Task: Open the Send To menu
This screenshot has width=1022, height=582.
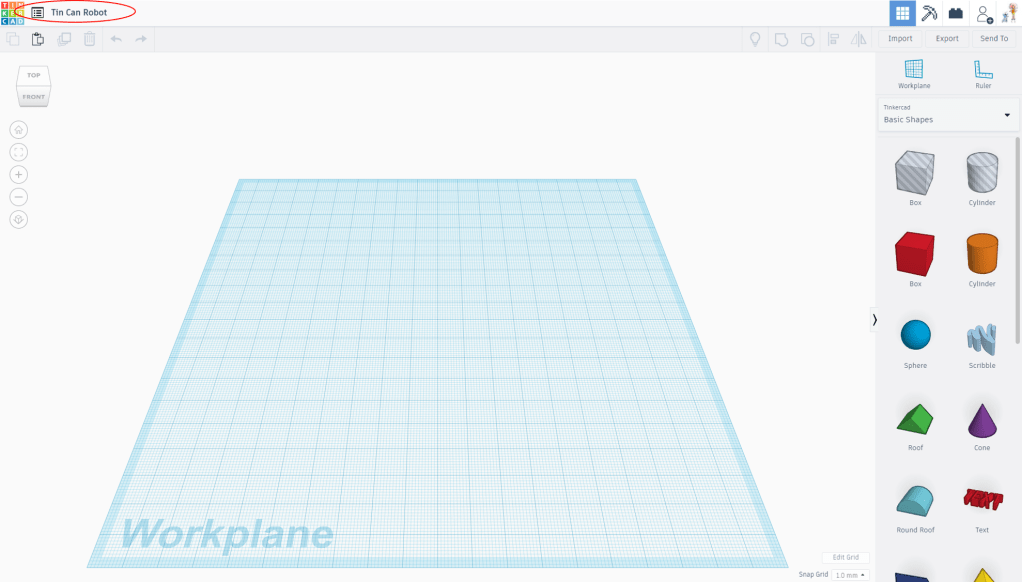Action: pyautogui.click(x=994, y=39)
